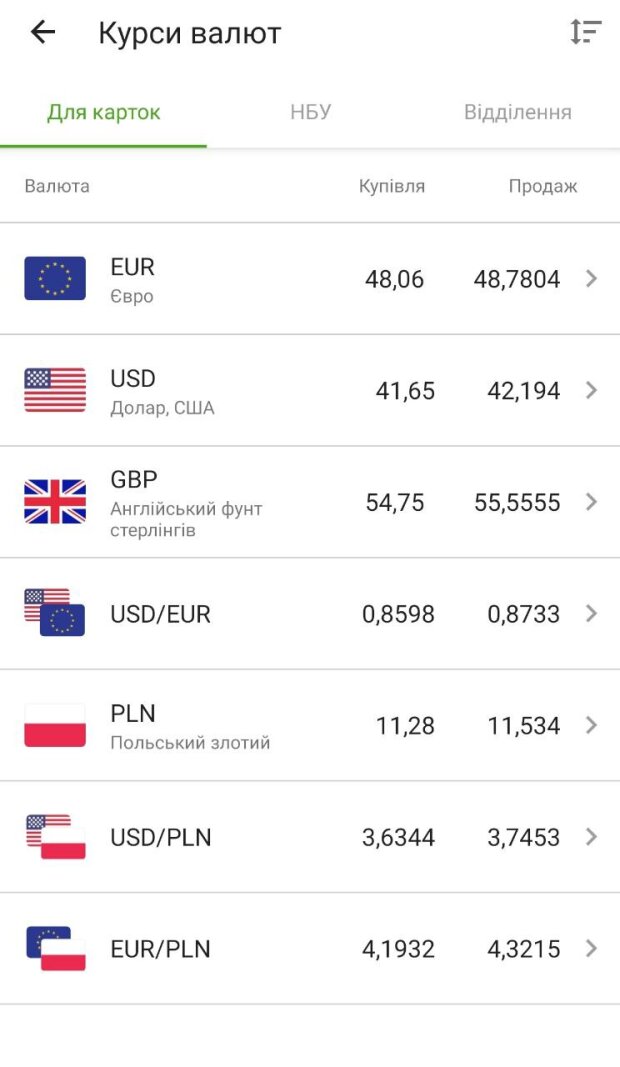This screenshot has width=620, height=1067.
Task: Expand EUR row chevron
Action: [591, 279]
